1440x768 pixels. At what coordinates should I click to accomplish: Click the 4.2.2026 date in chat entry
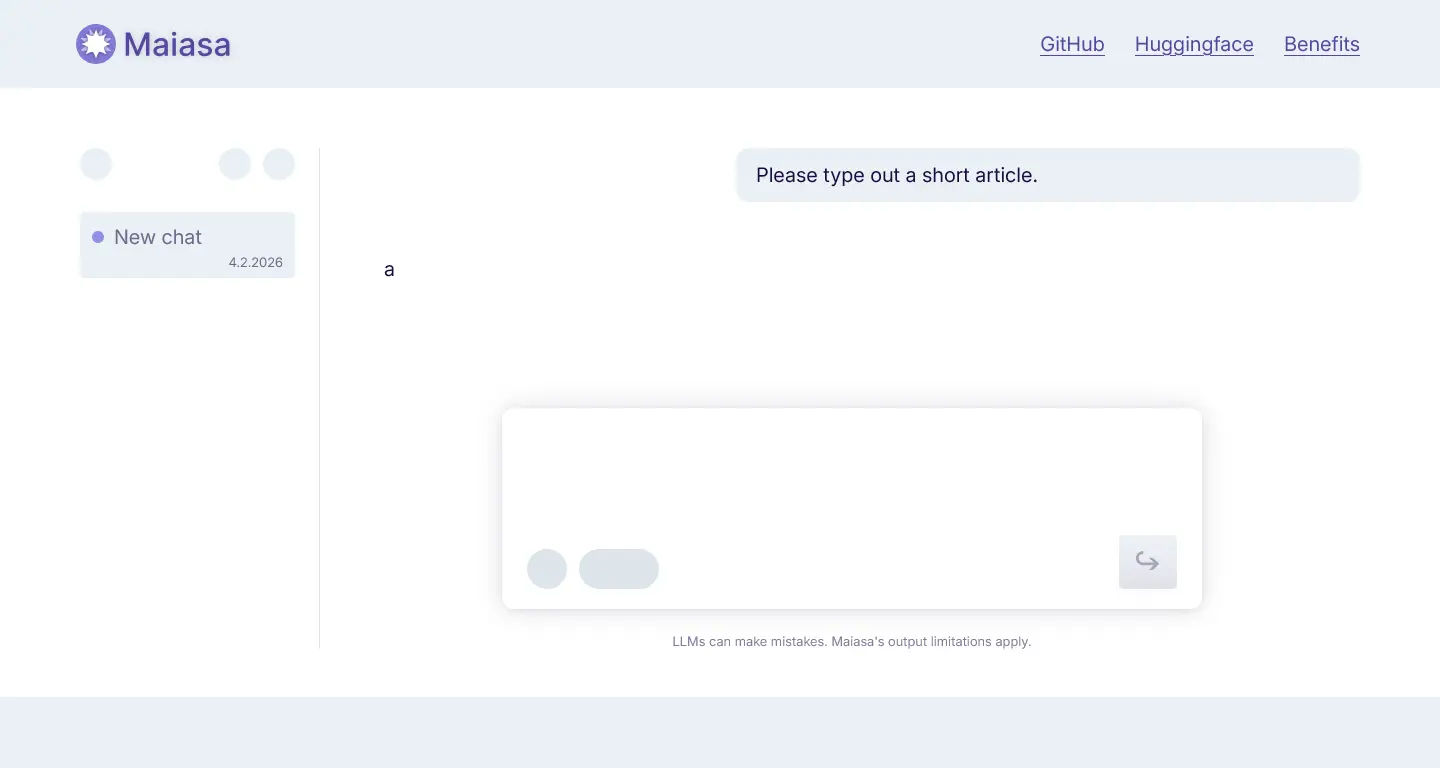[x=255, y=263]
